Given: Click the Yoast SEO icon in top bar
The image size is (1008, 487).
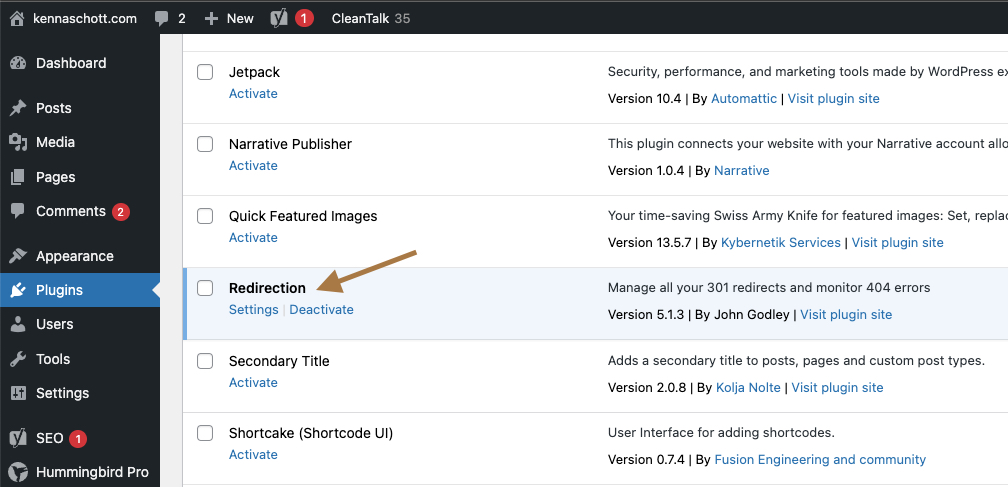Looking at the screenshot, I should [x=280, y=18].
